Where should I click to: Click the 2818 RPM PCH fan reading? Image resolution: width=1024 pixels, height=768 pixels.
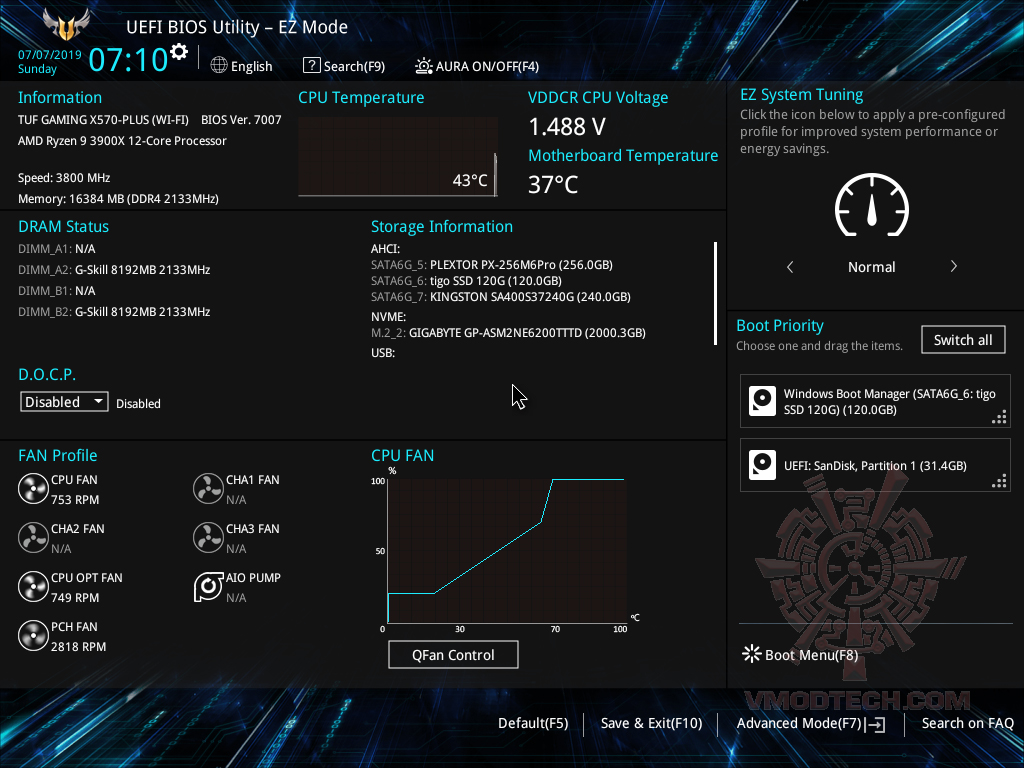coord(78,647)
